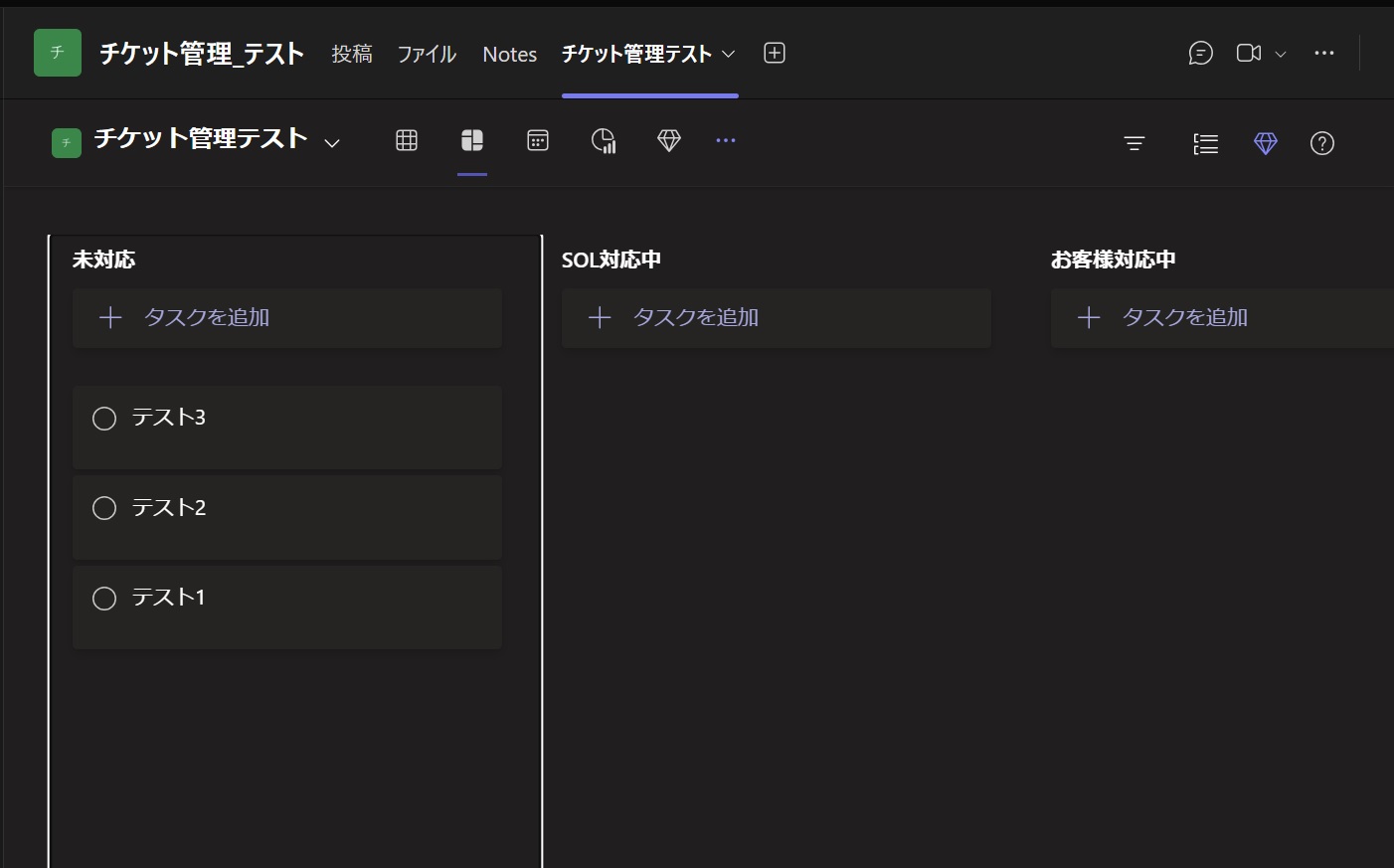Expand the plan name チケット管理テスト dropdown
This screenshot has width=1394, height=868.
(332, 143)
